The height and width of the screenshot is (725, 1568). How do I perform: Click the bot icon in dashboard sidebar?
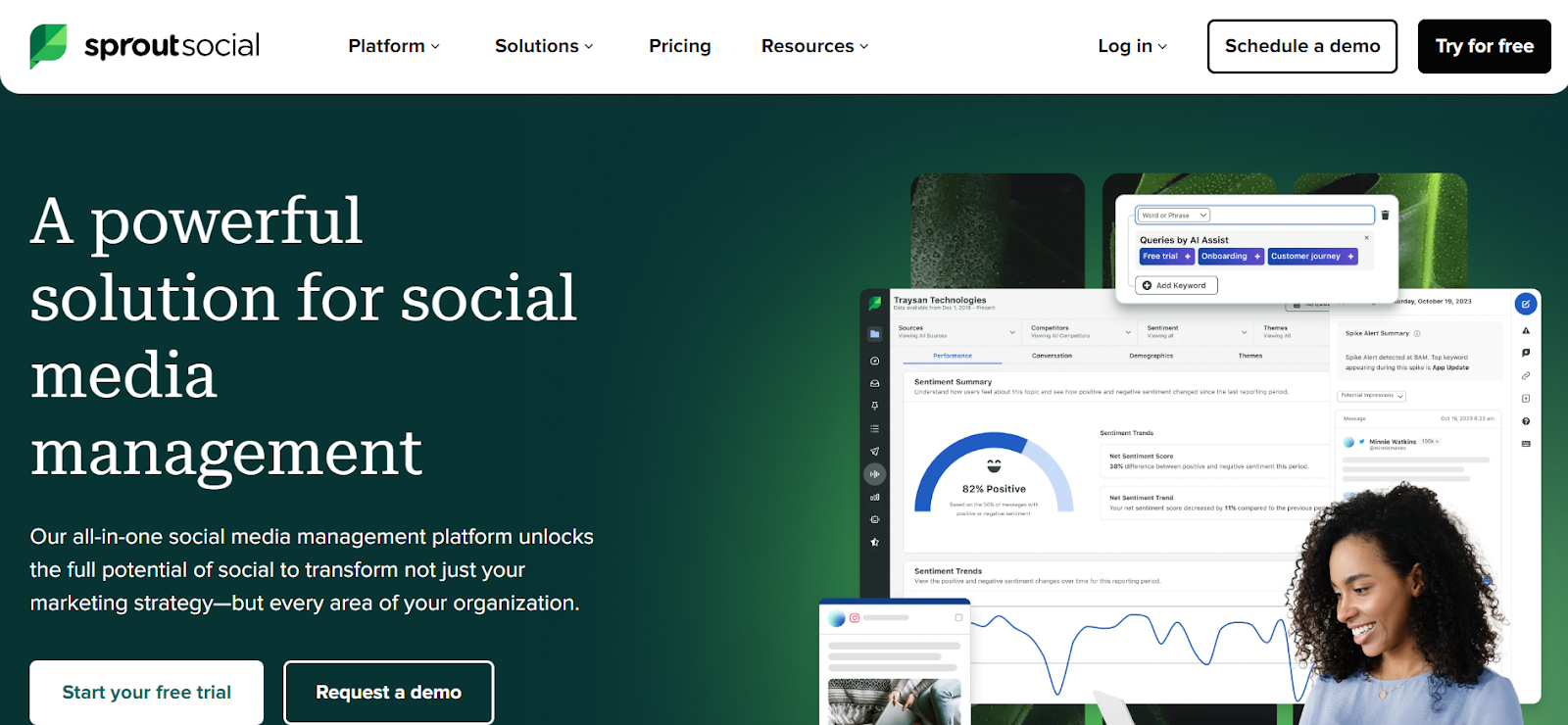[874, 519]
